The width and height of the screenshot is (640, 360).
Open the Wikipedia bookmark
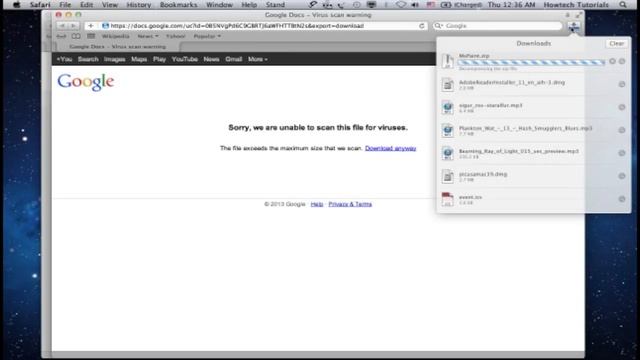click(x=116, y=36)
